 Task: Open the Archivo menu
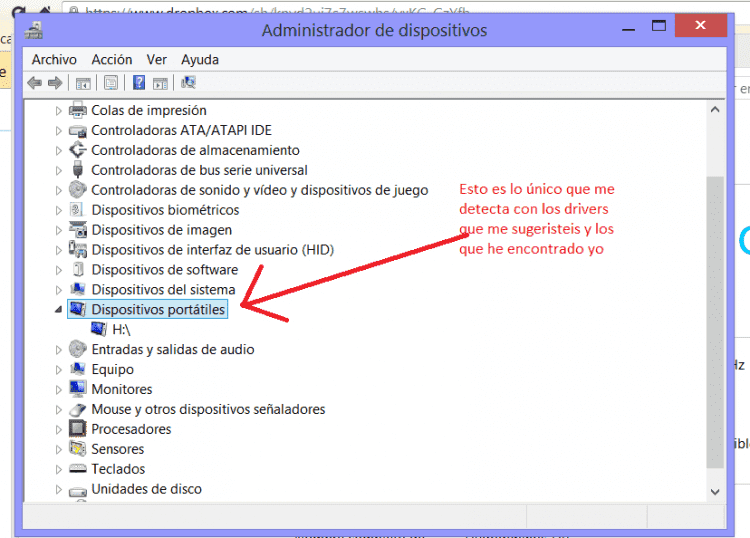pos(54,60)
